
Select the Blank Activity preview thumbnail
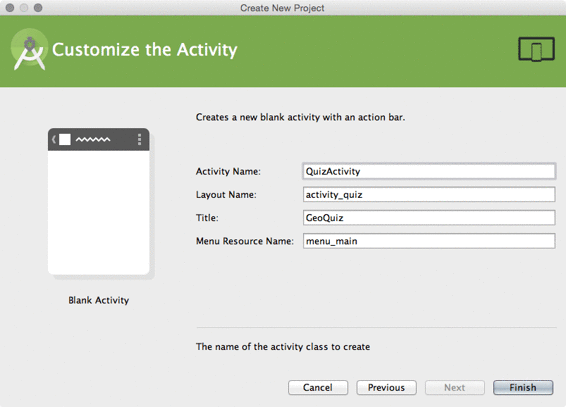(x=99, y=201)
